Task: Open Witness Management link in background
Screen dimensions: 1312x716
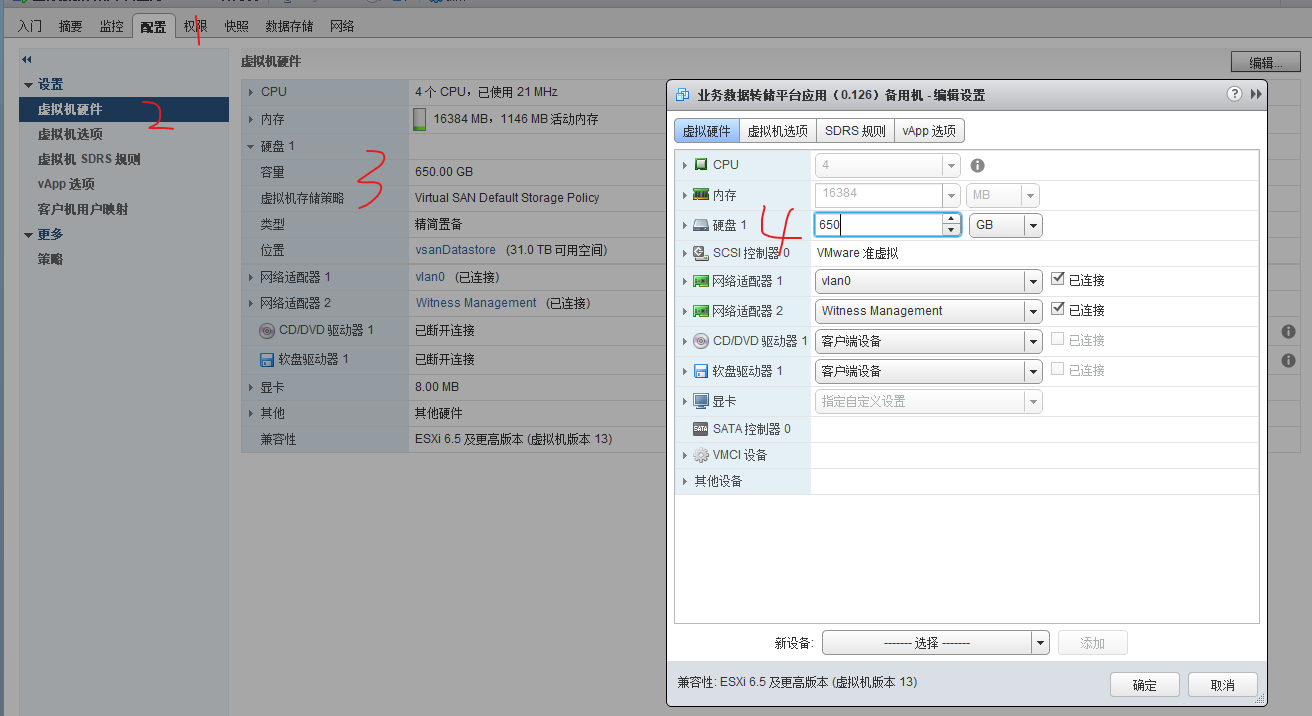Action: click(476, 303)
